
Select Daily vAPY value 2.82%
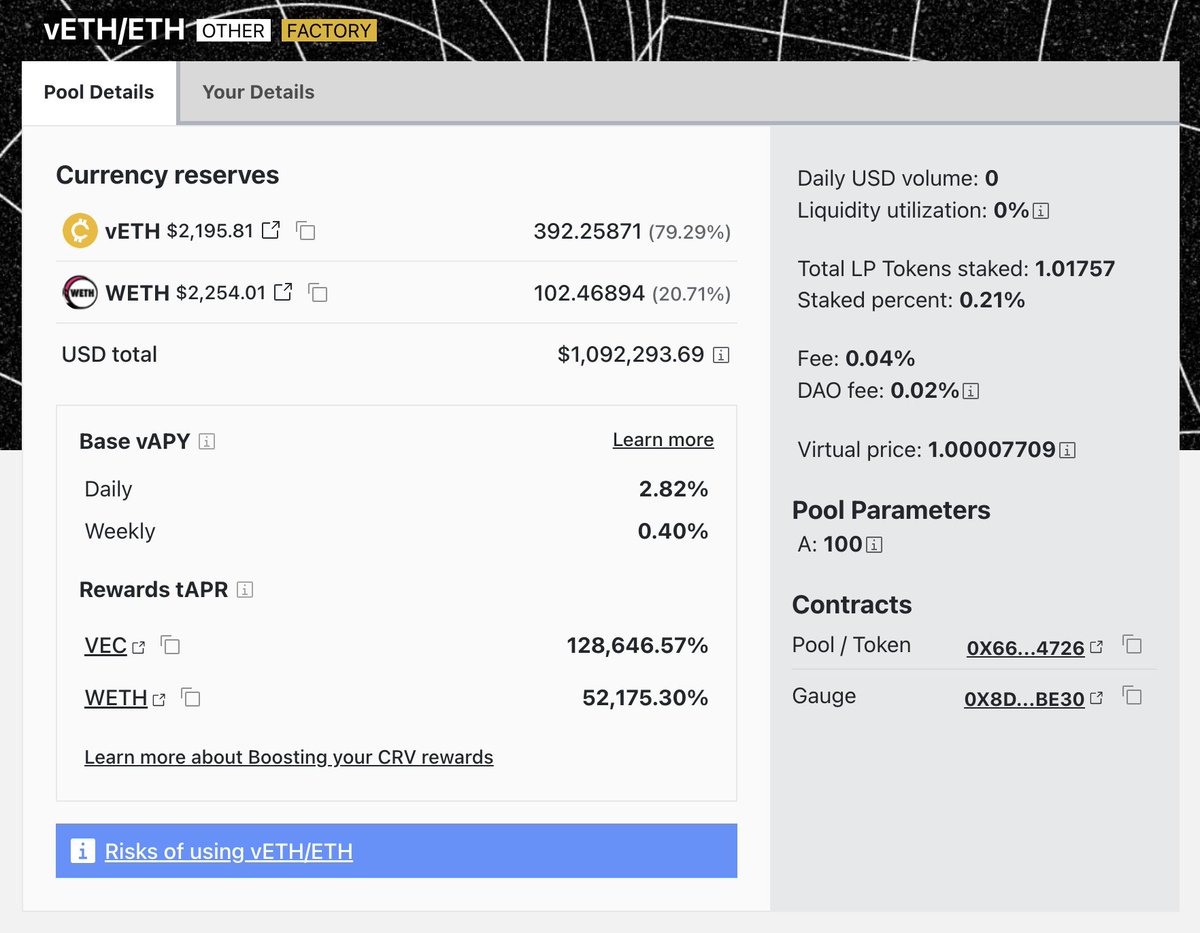673,489
